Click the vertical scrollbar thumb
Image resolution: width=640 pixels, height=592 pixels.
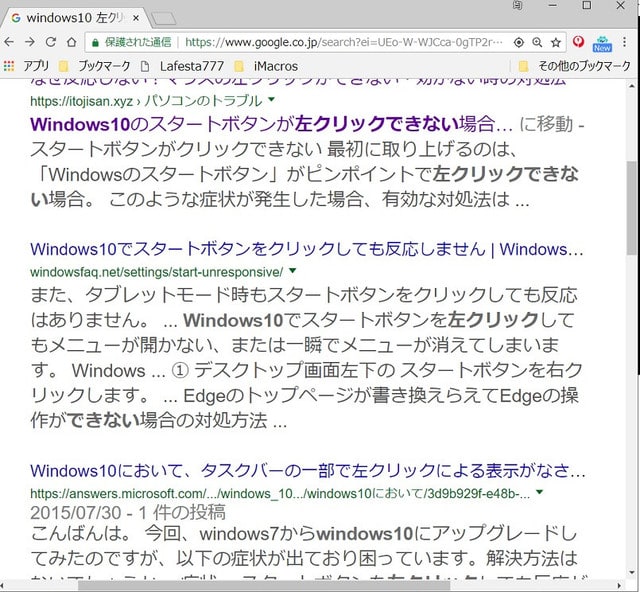pyautogui.click(x=632, y=209)
